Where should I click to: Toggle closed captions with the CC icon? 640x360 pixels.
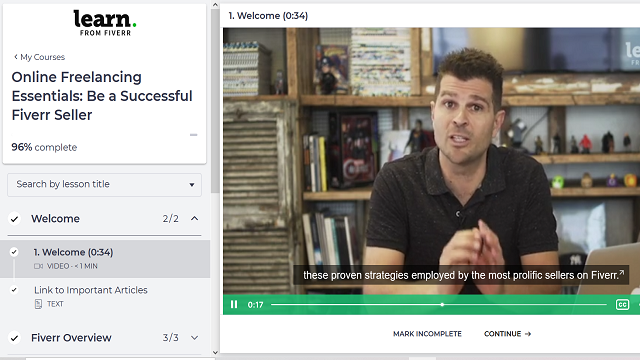[622, 304]
